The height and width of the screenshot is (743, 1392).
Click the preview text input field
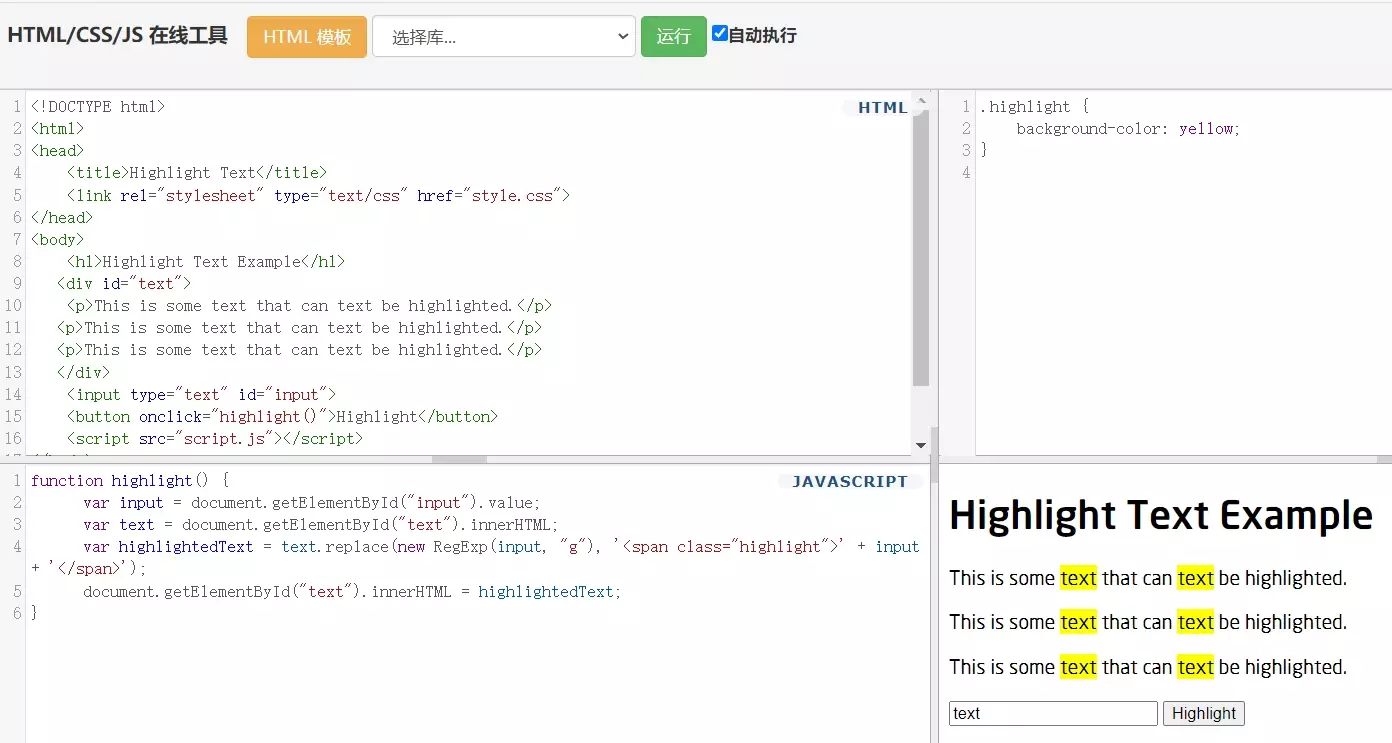click(1053, 713)
